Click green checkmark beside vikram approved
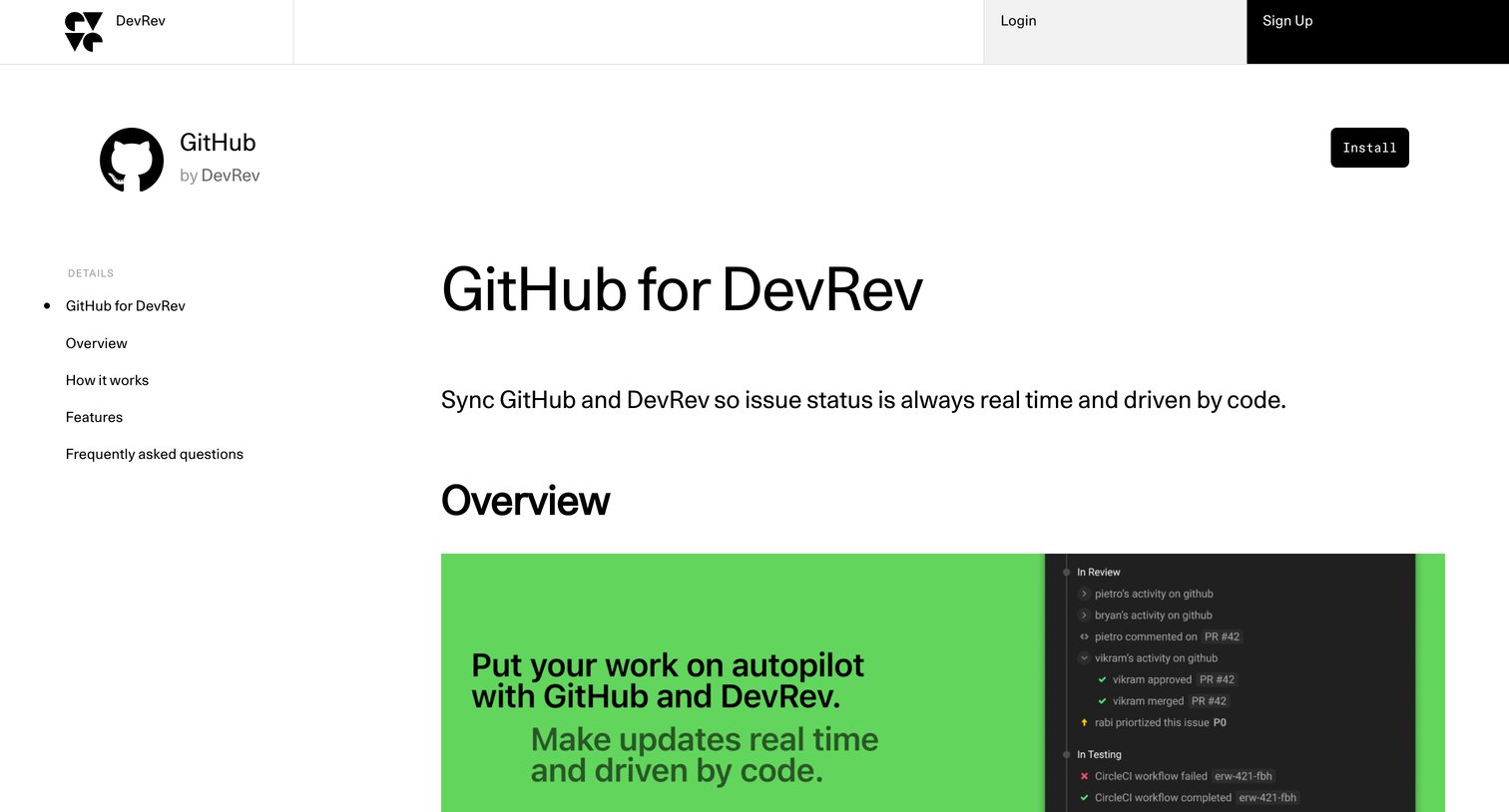The height and width of the screenshot is (812, 1509). tap(1102, 679)
